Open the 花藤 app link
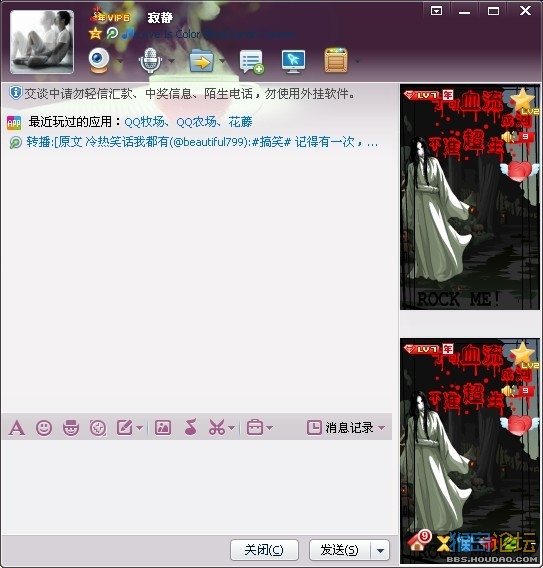The width and height of the screenshot is (543, 568). pos(240,122)
